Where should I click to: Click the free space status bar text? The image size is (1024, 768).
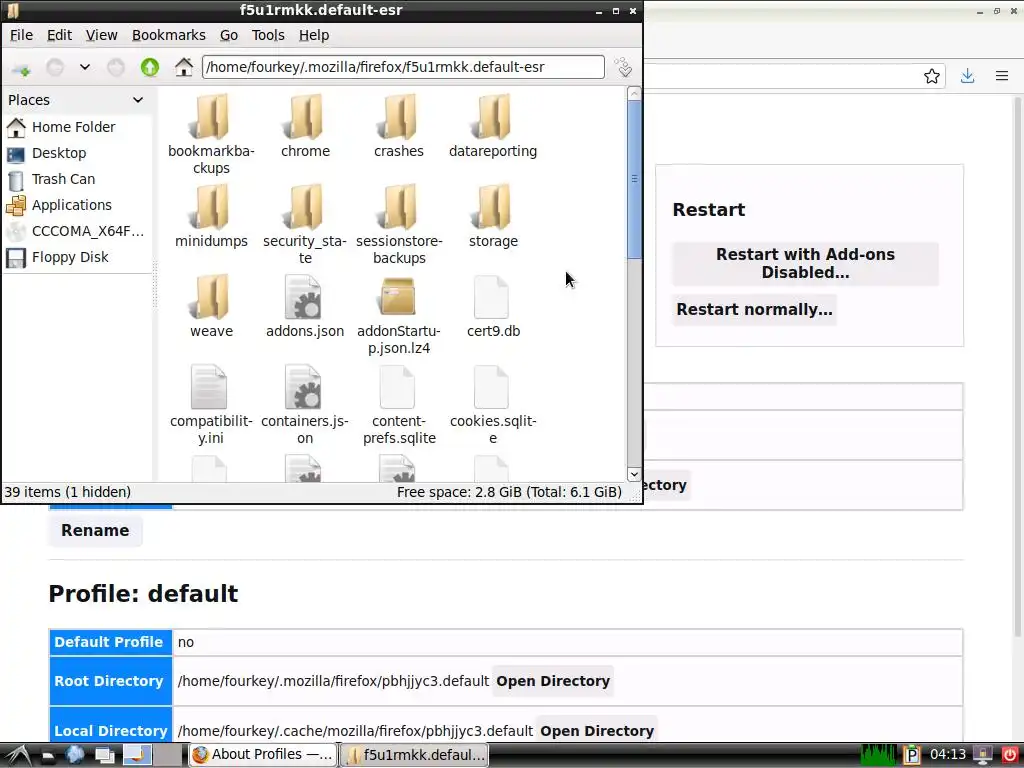(509, 492)
